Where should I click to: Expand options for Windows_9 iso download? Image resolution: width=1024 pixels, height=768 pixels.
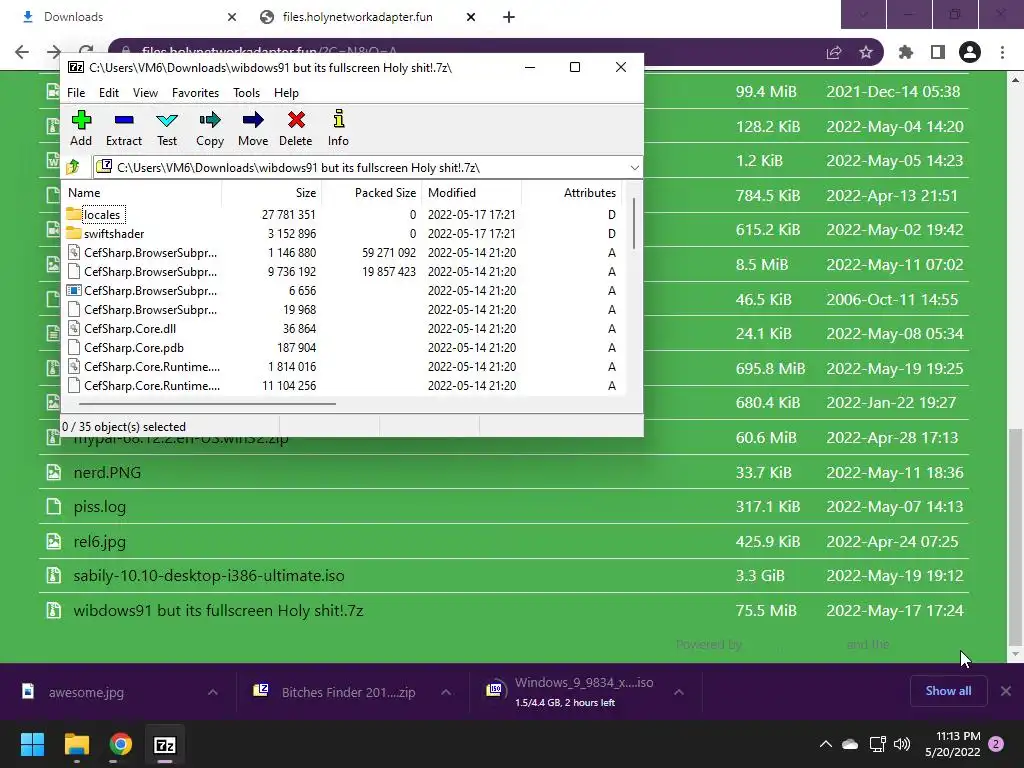679,692
